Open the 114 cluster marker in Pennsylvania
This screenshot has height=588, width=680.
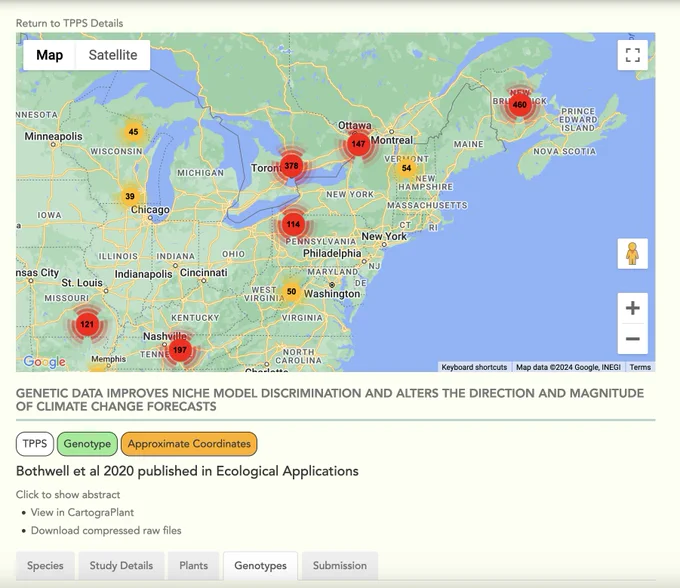293,224
